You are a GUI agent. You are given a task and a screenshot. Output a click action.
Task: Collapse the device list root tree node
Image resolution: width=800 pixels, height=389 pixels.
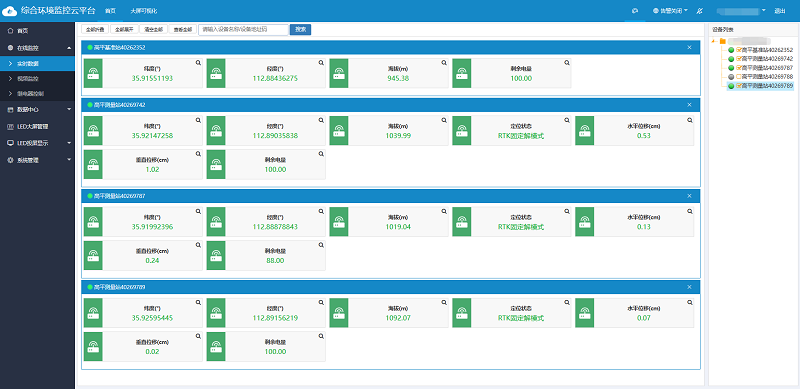[x=714, y=41]
